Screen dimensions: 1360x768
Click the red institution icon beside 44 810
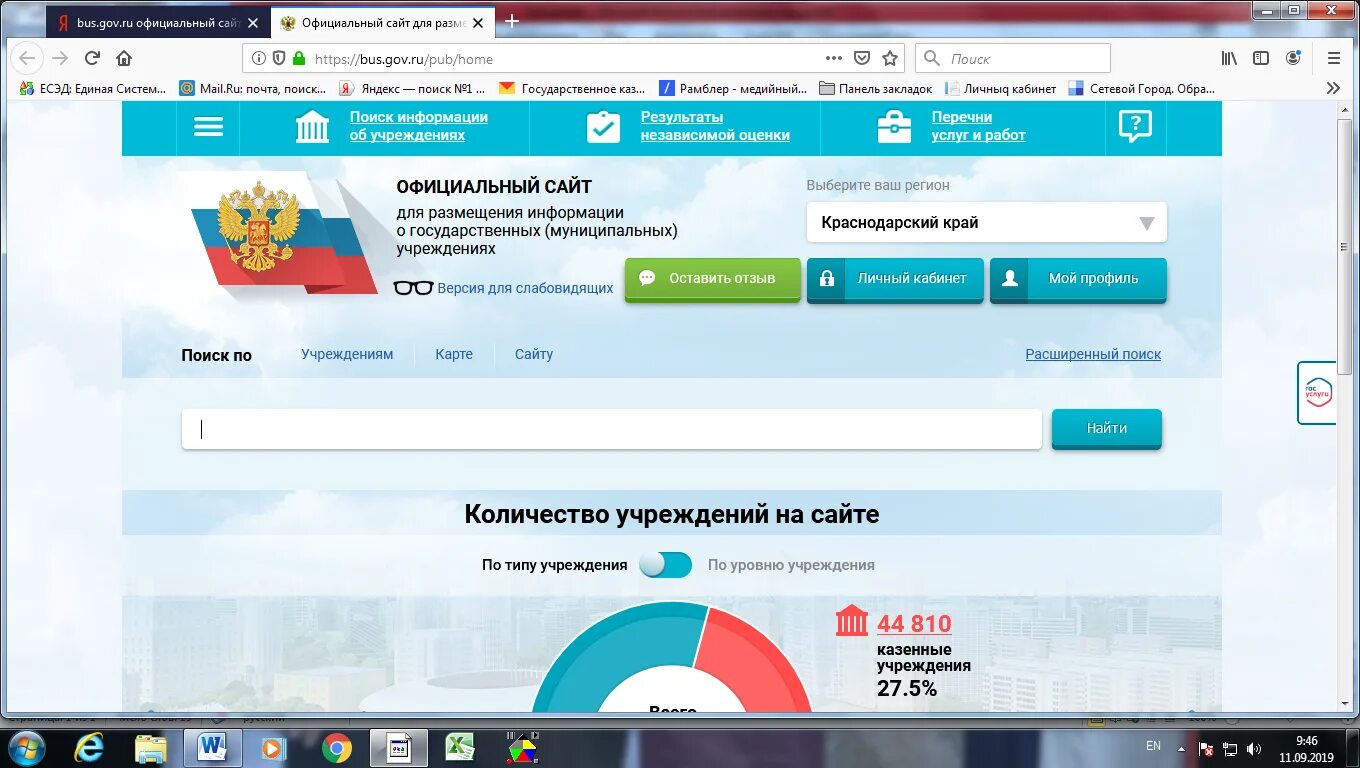[852, 621]
